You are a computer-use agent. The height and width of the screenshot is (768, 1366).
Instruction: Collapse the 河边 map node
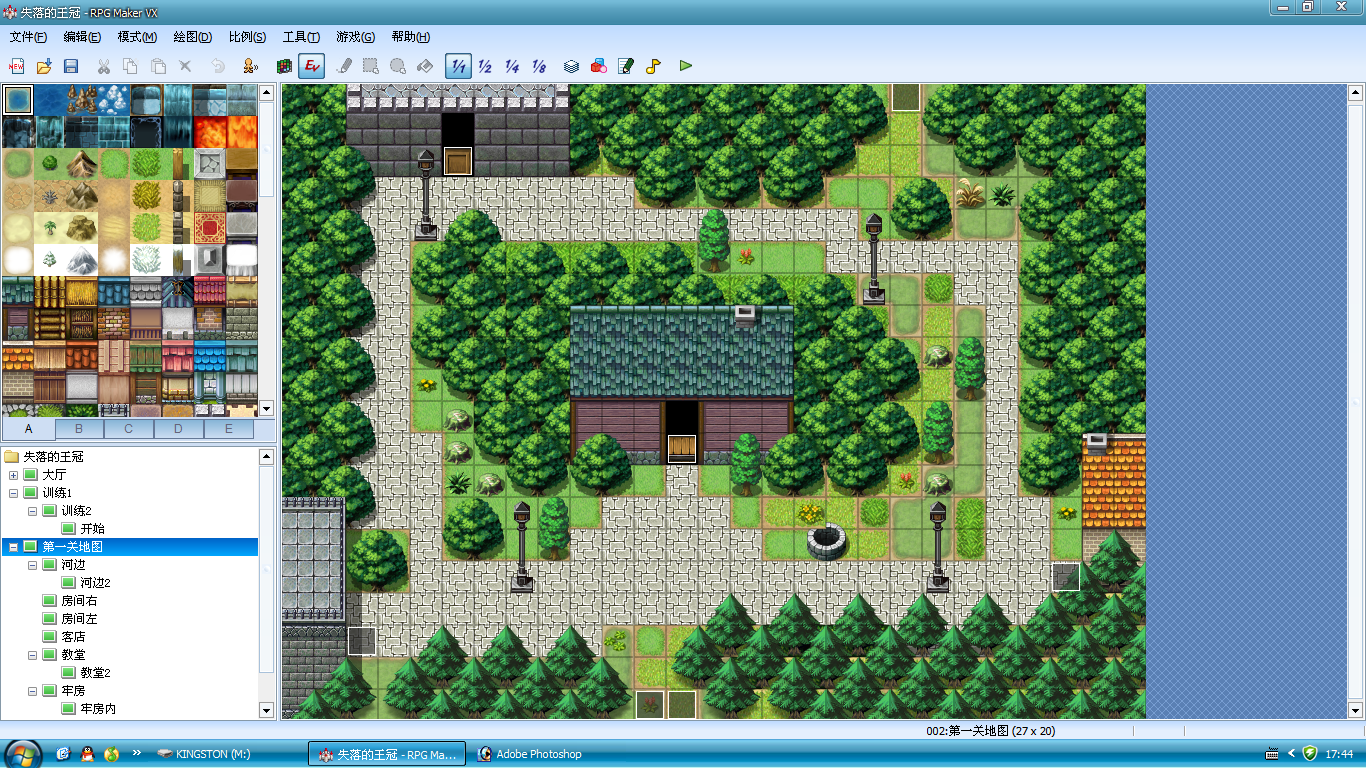click(32, 565)
